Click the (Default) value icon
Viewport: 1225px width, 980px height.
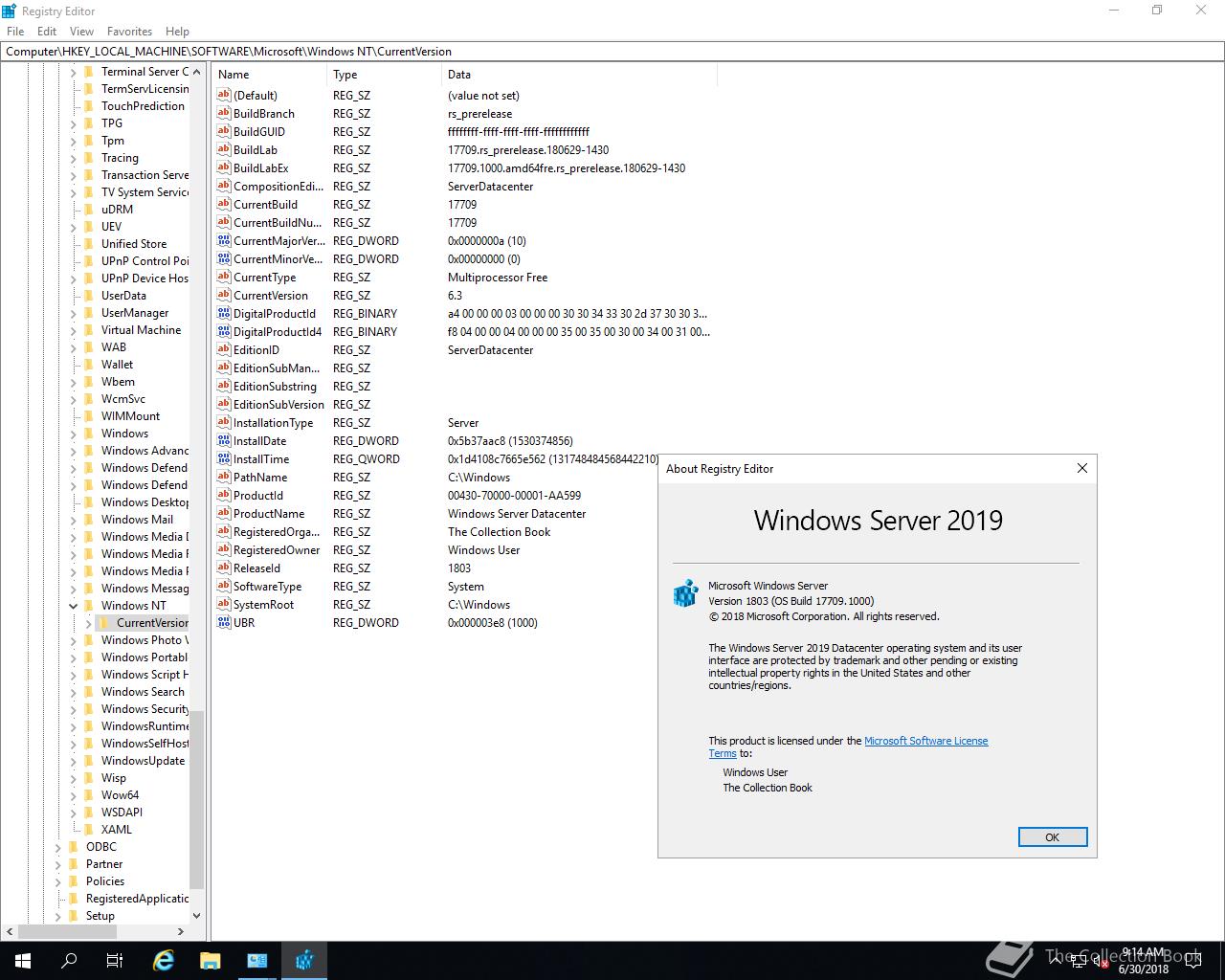[x=224, y=95]
